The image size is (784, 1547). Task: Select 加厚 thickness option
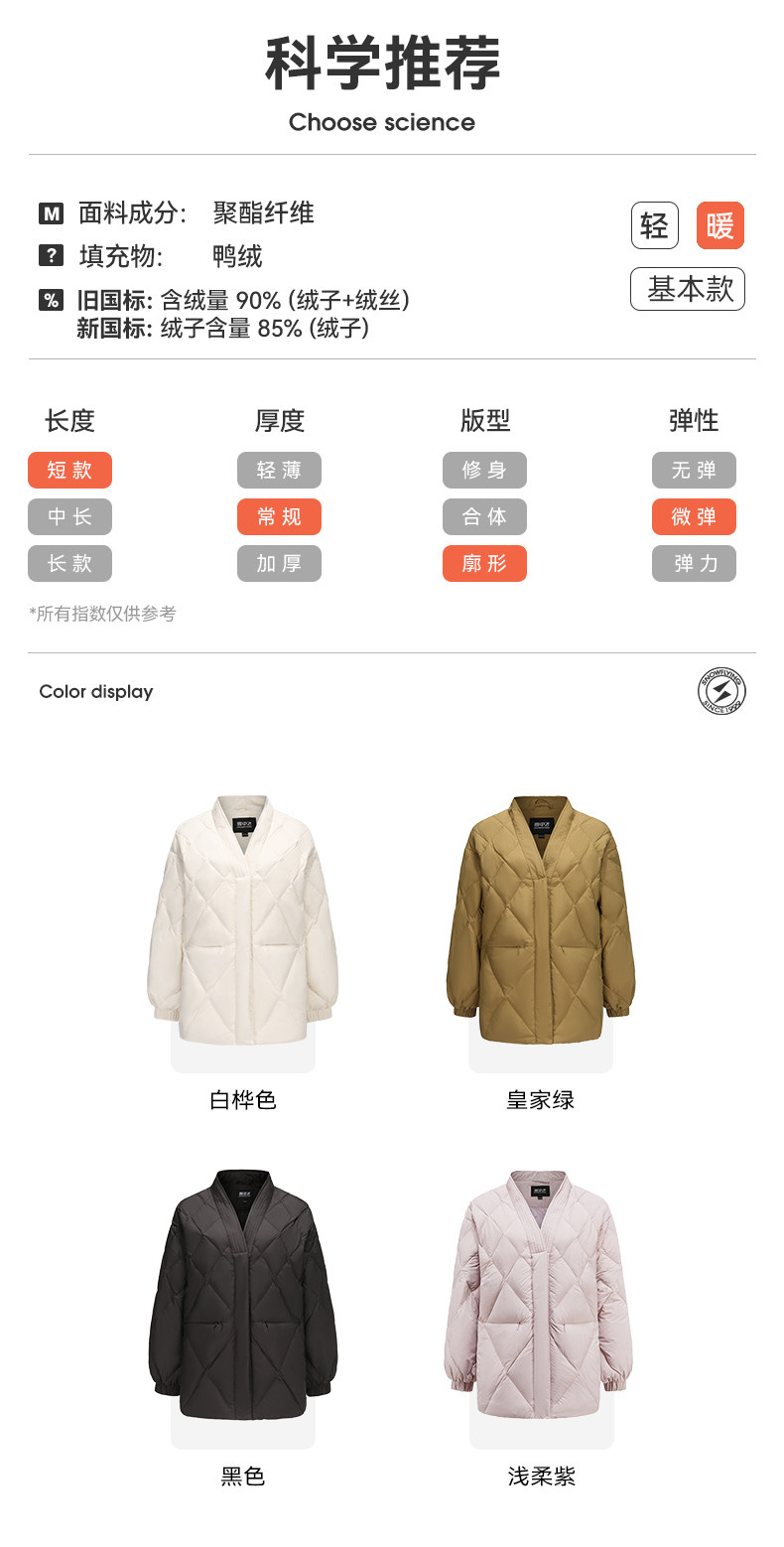(279, 563)
